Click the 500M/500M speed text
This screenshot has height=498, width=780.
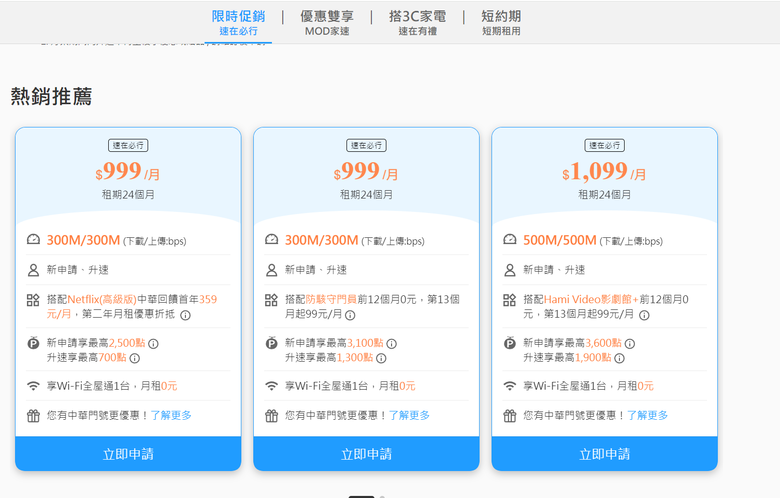(560, 240)
